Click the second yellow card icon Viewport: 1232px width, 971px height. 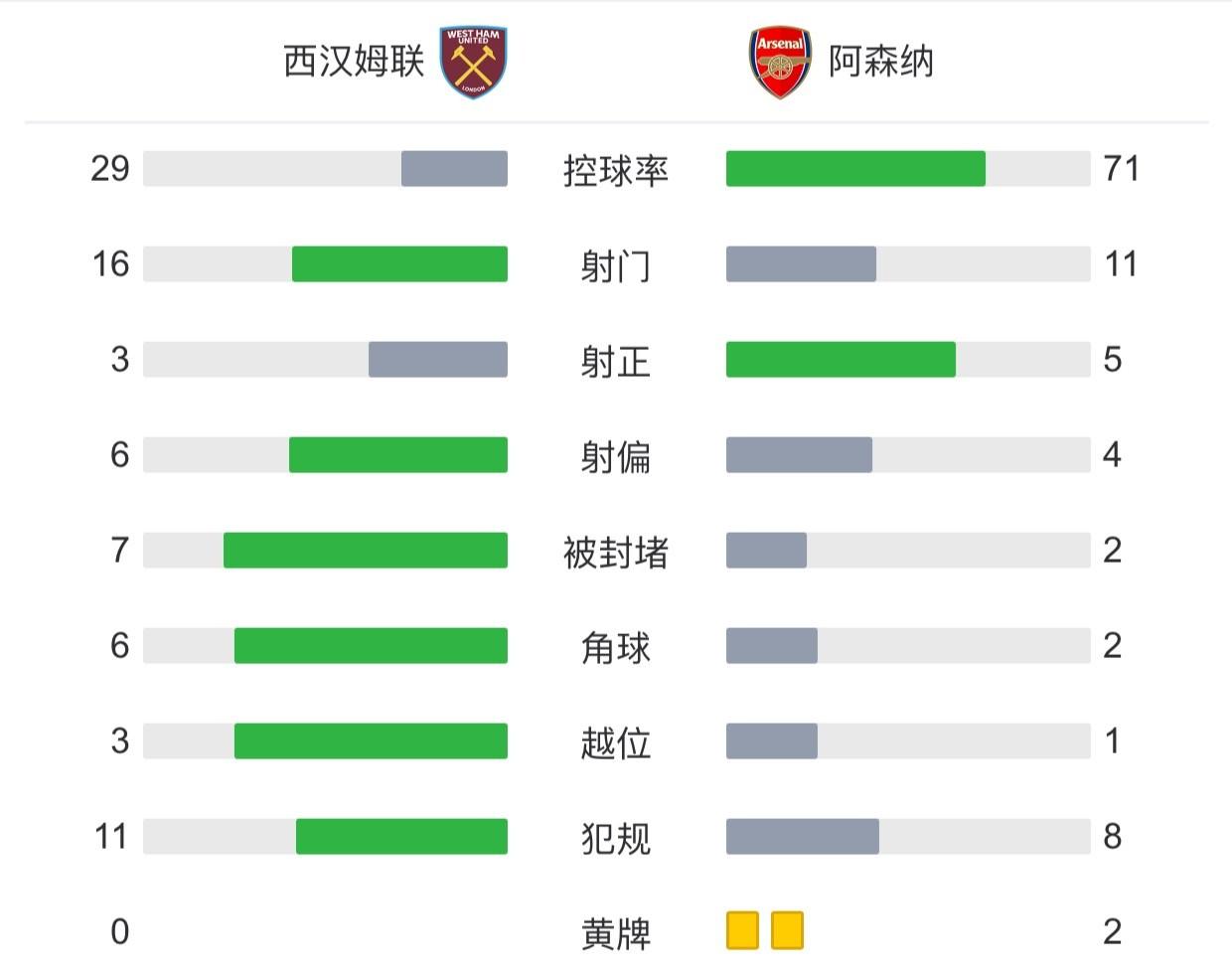tap(787, 930)
